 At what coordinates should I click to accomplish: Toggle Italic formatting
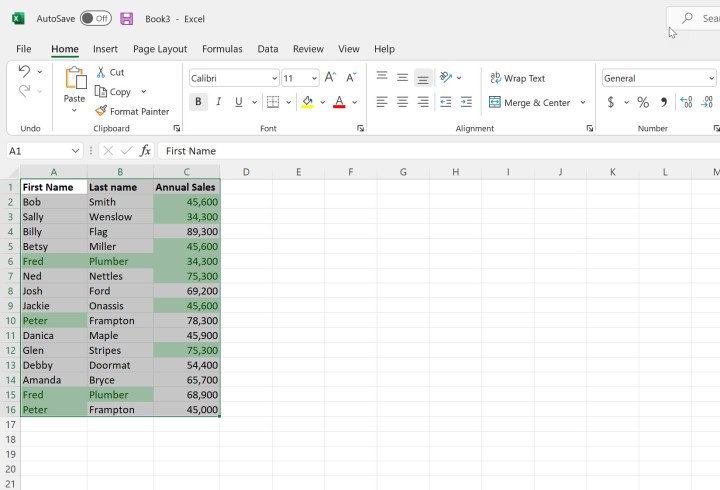click(218, 102)
